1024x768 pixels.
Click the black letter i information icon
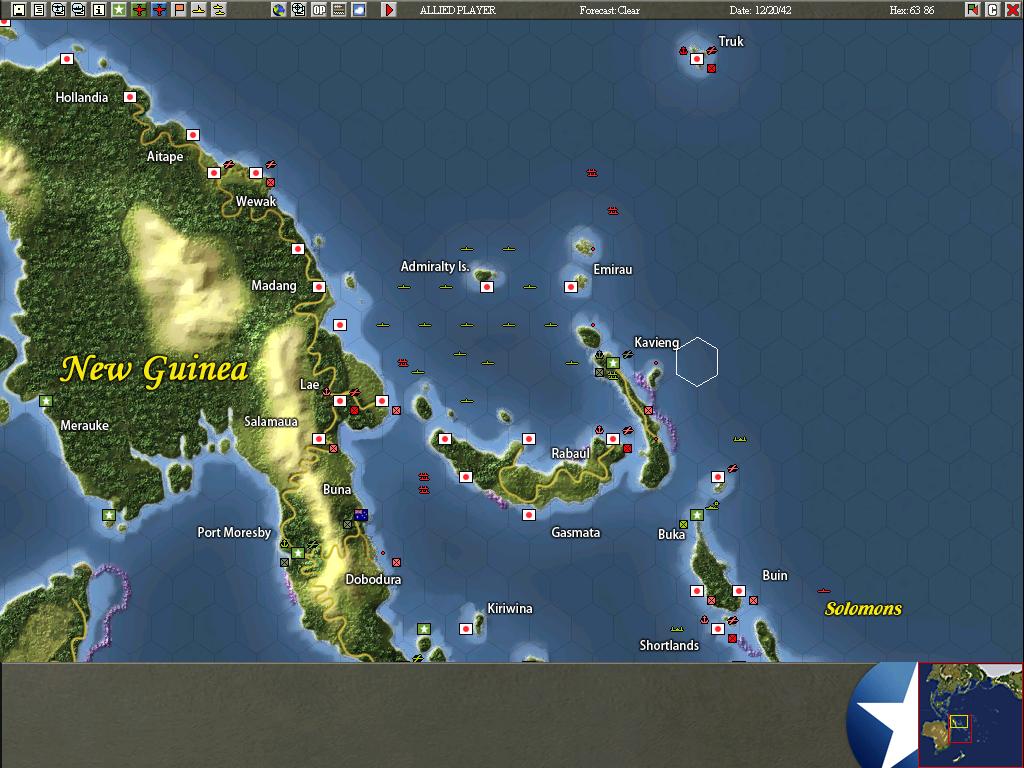99,10
